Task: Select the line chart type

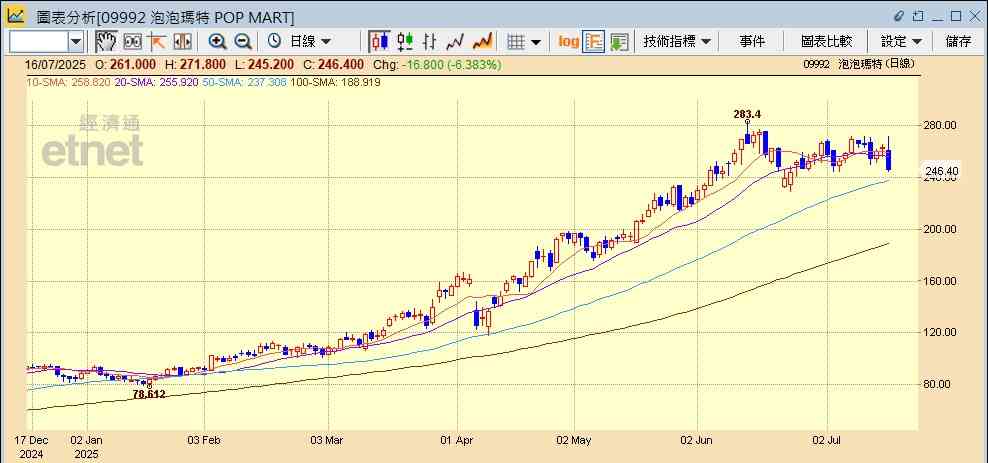Action: pos(455,42)
